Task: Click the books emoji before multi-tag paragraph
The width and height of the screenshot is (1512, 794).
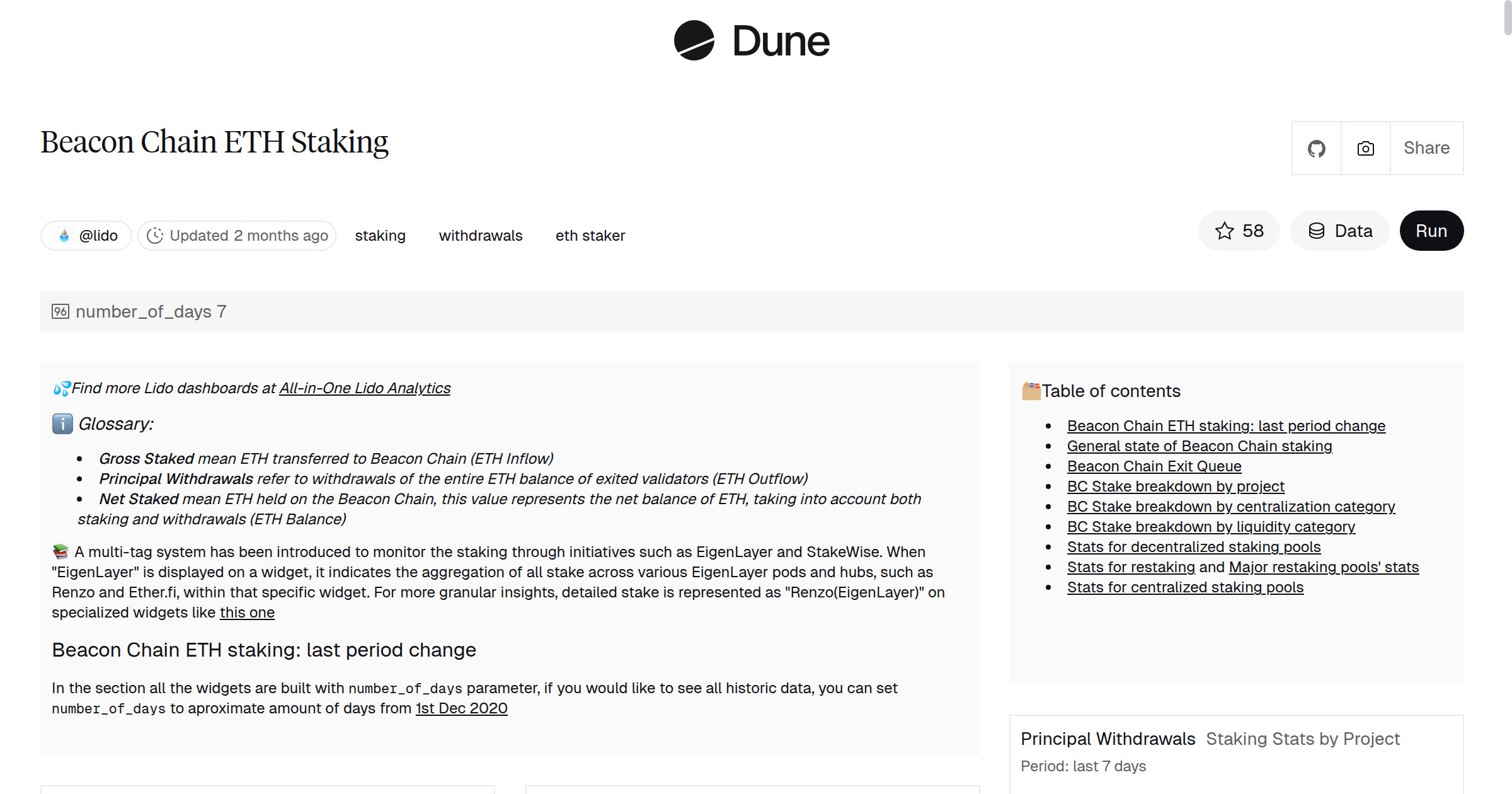Action: click(x=60, y=551)
